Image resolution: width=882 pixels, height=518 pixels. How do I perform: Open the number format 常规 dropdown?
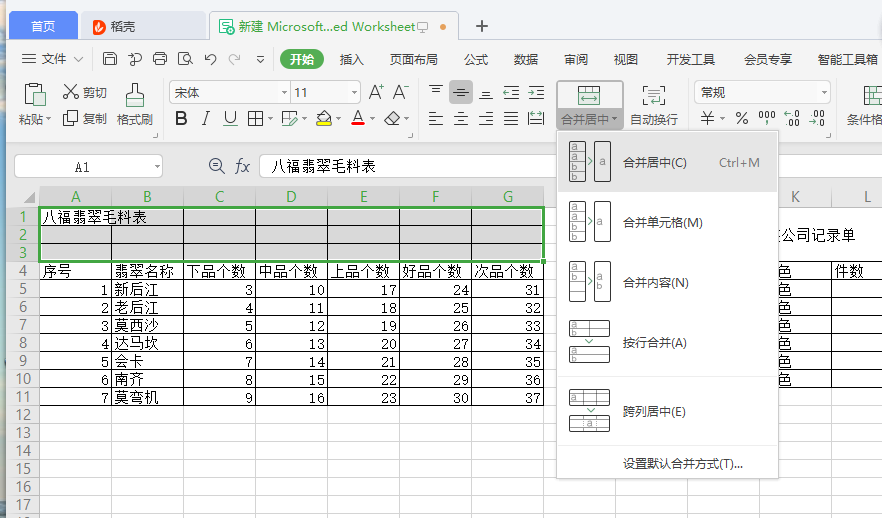pos(824,92)
